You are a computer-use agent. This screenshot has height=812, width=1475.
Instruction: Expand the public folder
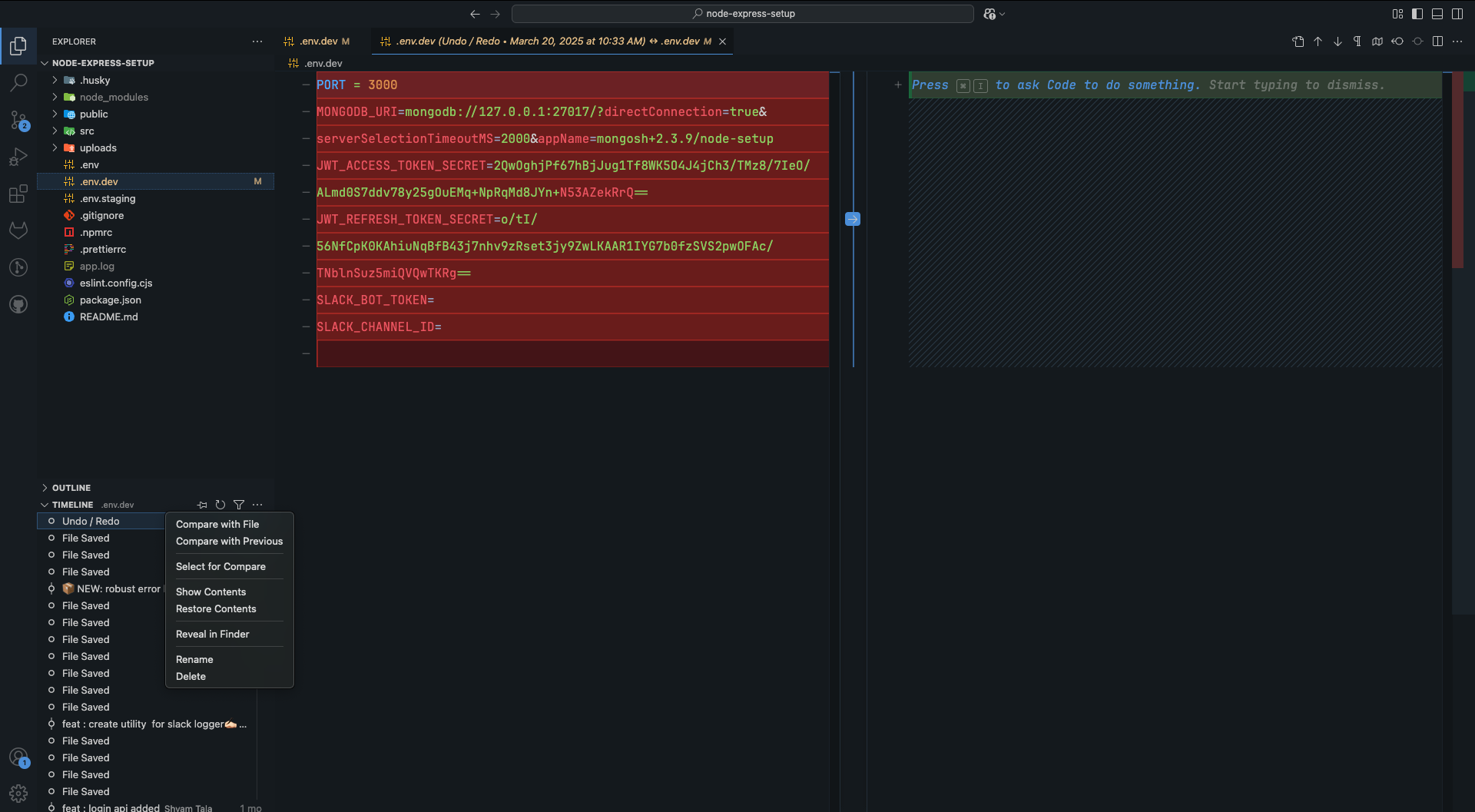pos(55,114)
